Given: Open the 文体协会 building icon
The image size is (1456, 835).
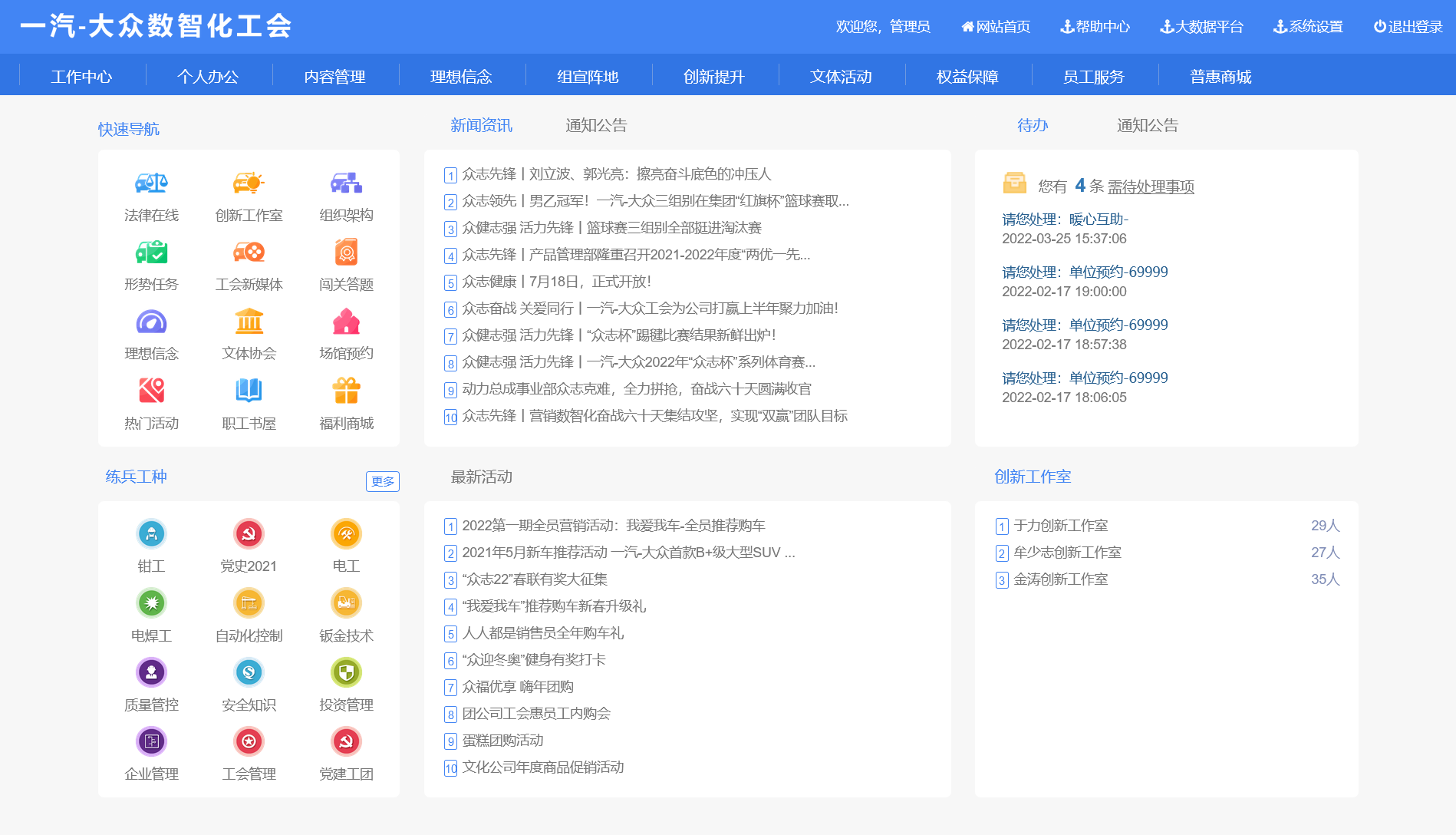Looking at the screenshot, I should [249, 322].
